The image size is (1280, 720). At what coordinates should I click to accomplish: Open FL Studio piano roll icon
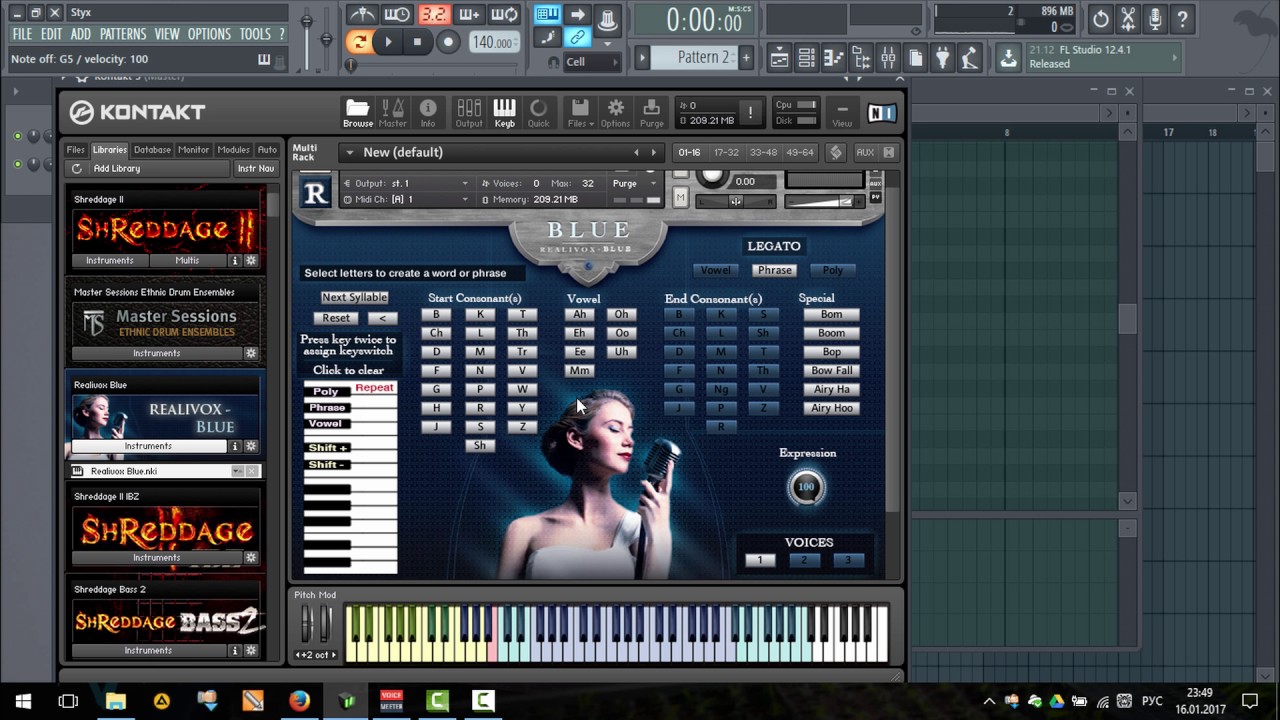(833, 58)
